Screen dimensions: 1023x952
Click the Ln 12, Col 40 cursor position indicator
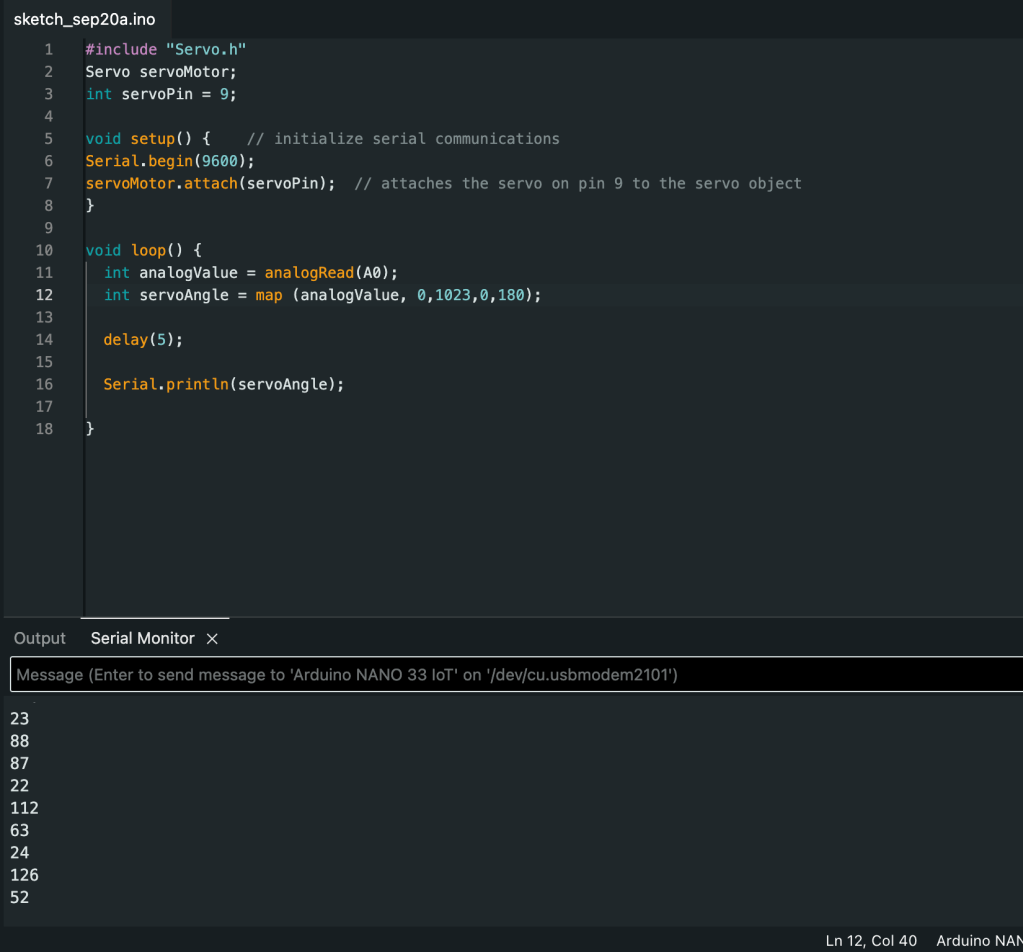point(871,940)
